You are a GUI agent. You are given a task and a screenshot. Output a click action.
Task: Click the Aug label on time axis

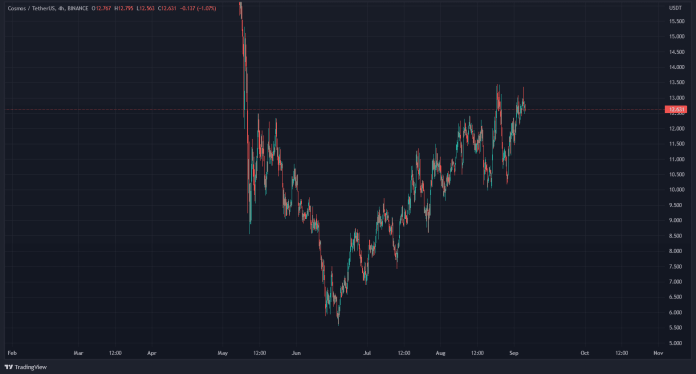pos(440,353)
